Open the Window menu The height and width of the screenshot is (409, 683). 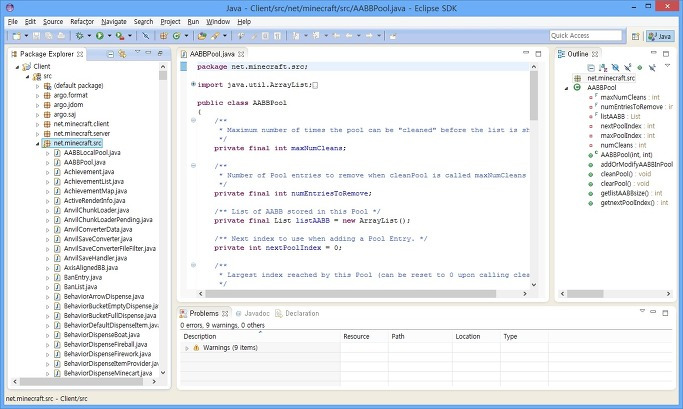[x=218, y=21]
